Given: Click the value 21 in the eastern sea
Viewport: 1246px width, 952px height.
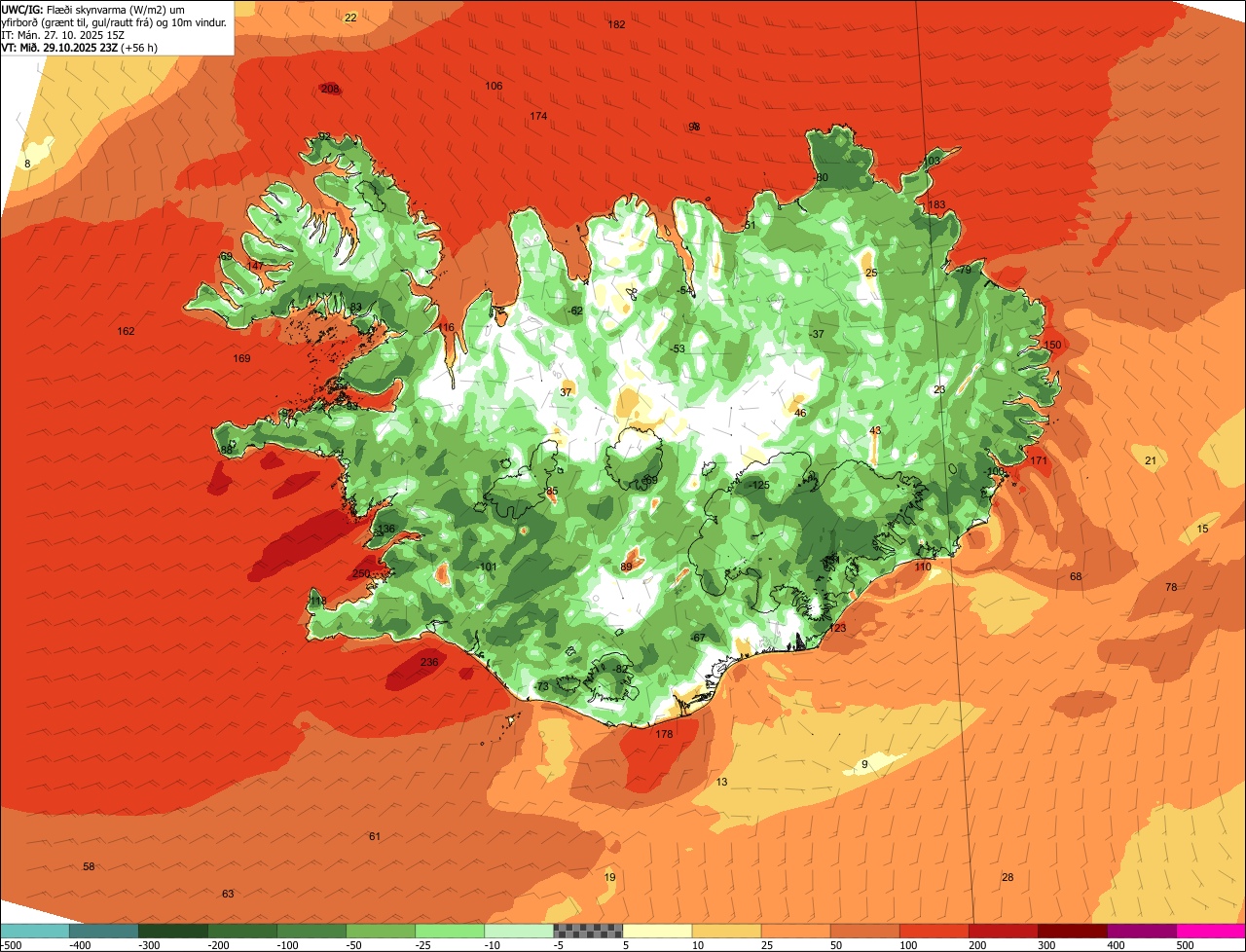Looking at the screenshot, I should pyautogui.click(x=1151, y=460).
